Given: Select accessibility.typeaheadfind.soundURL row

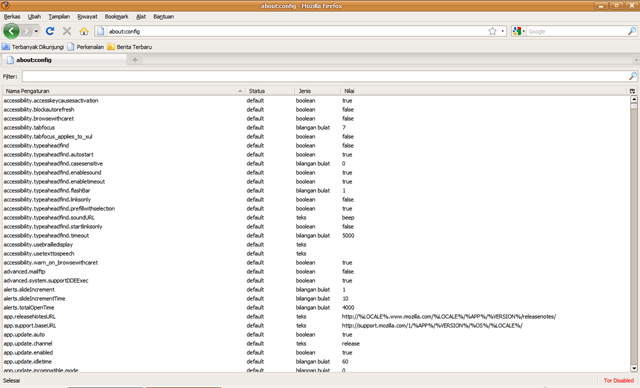Looking at the screenshot, I should (x=316, y=217).
